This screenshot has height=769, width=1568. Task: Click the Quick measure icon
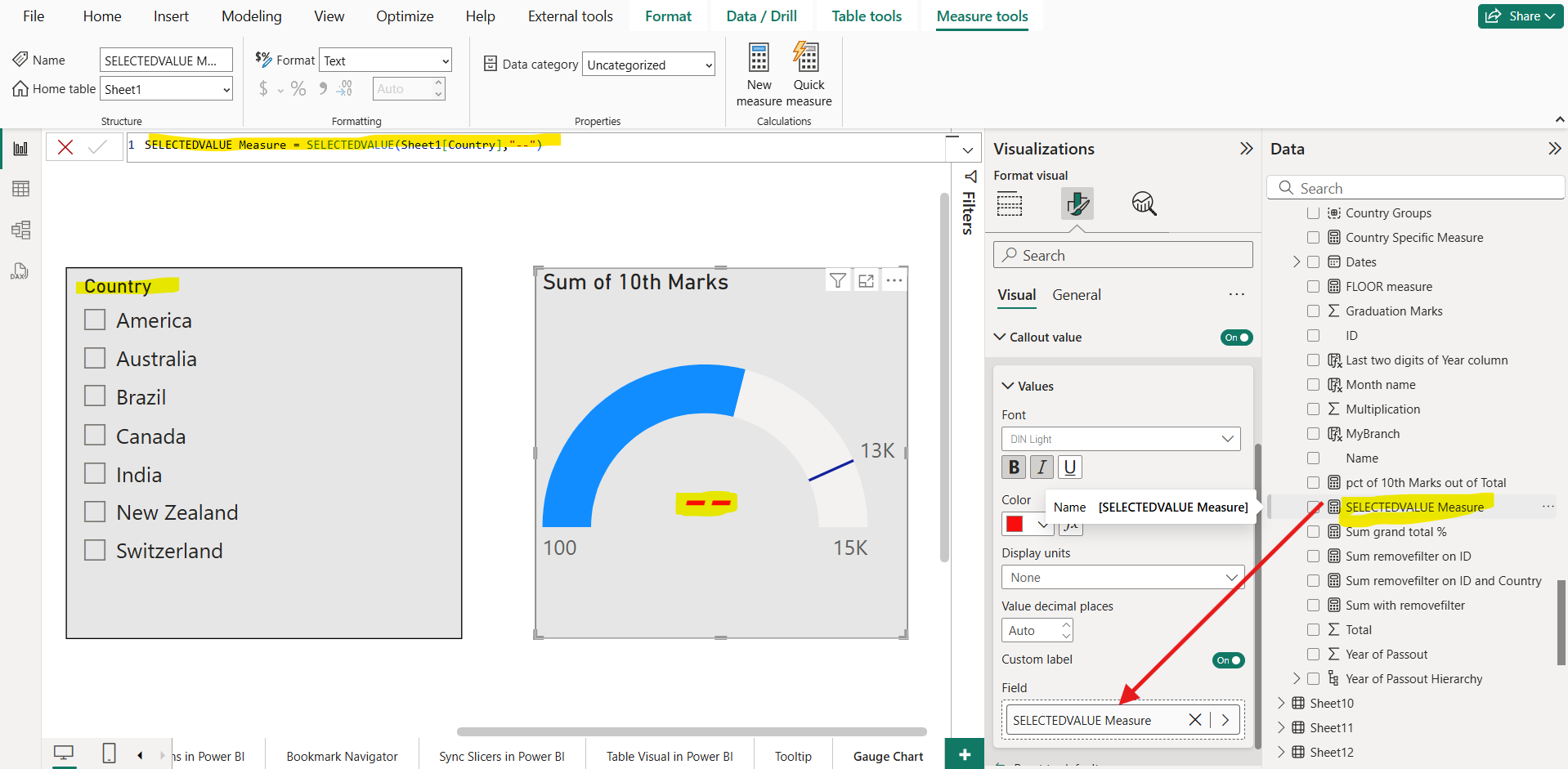pos(807,59)
